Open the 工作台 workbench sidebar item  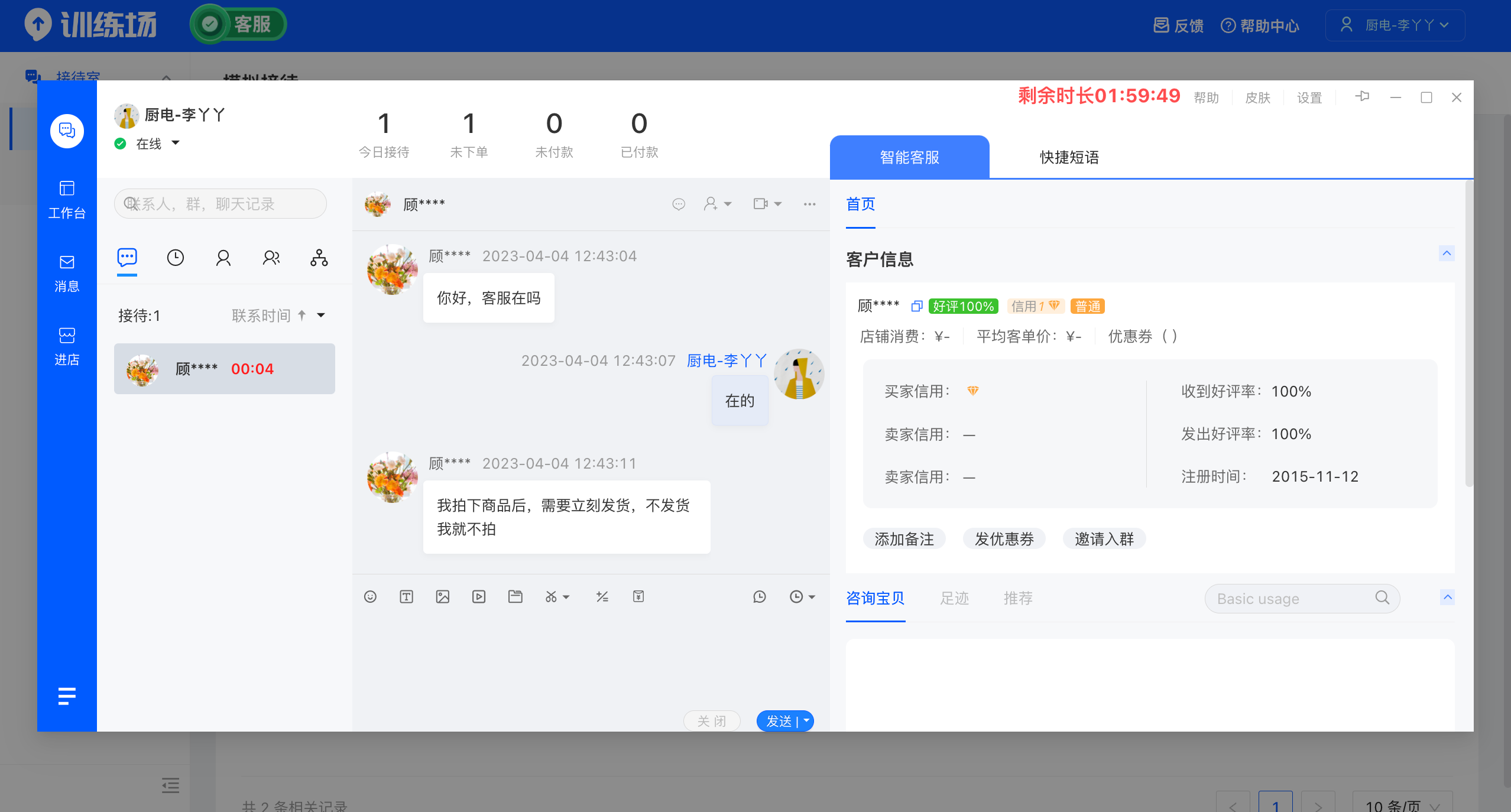coord(67,200)
